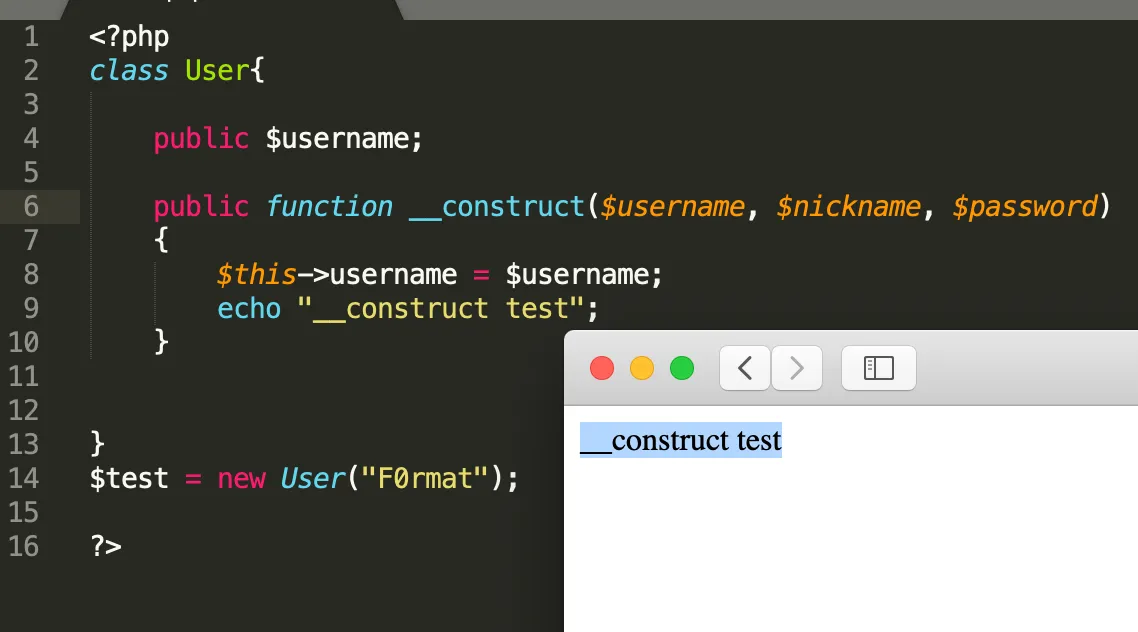Click the "echo" statement on line 9
1138x632 pixels.
(x=249, y=308)
